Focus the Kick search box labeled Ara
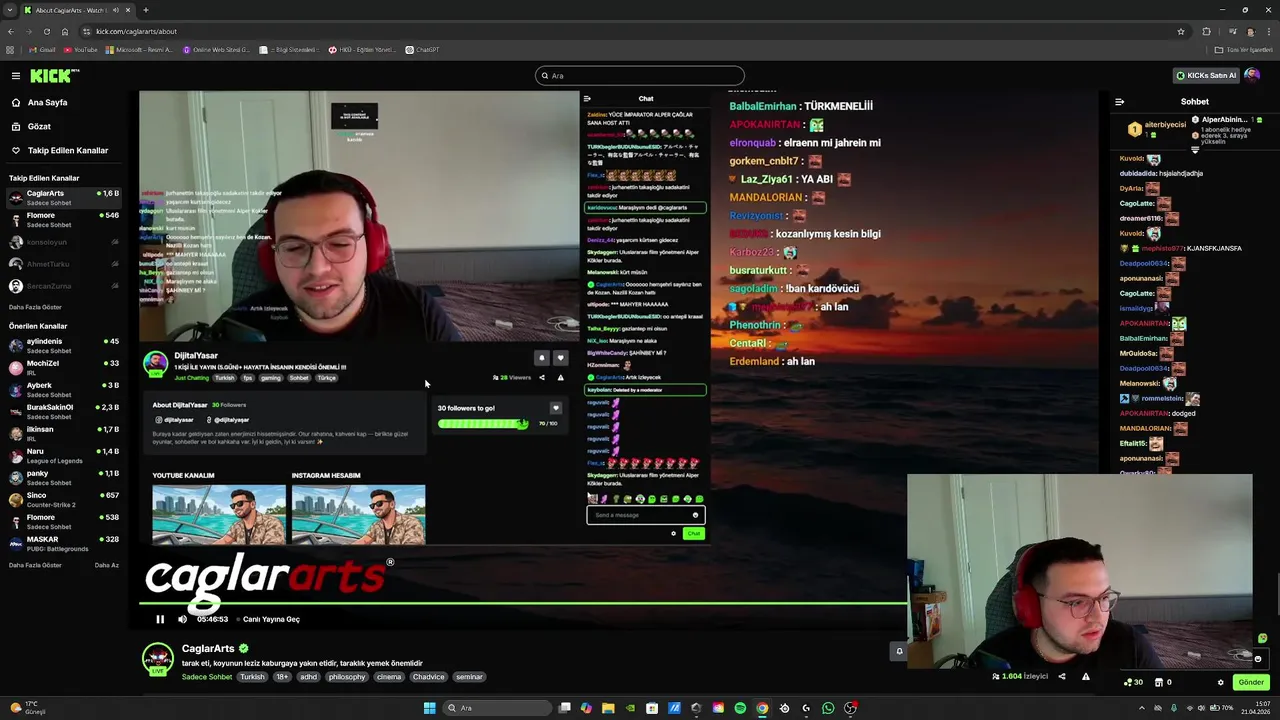 click(x=640, y=76)
